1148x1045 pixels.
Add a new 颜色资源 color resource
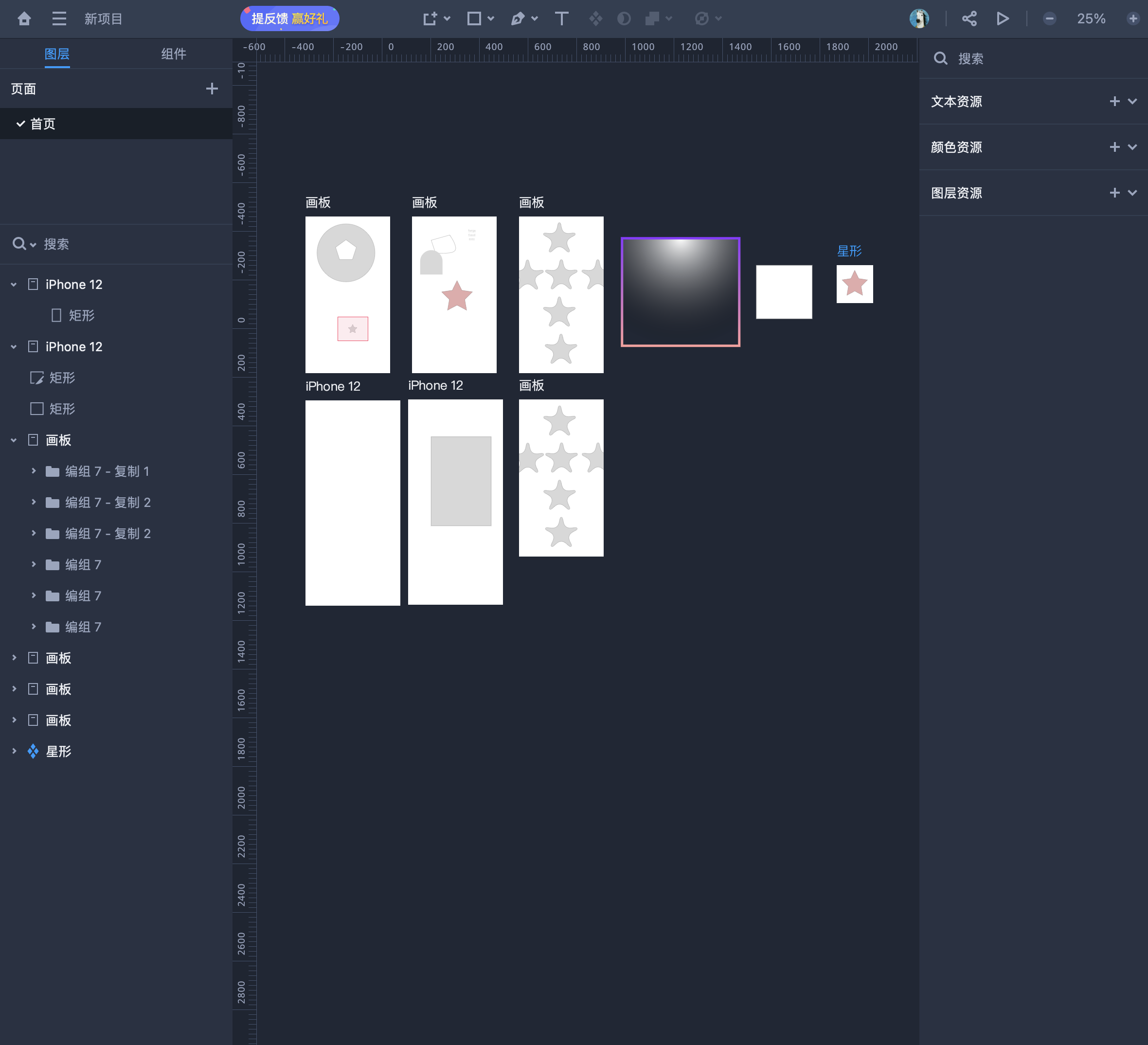coord(1114,147)
